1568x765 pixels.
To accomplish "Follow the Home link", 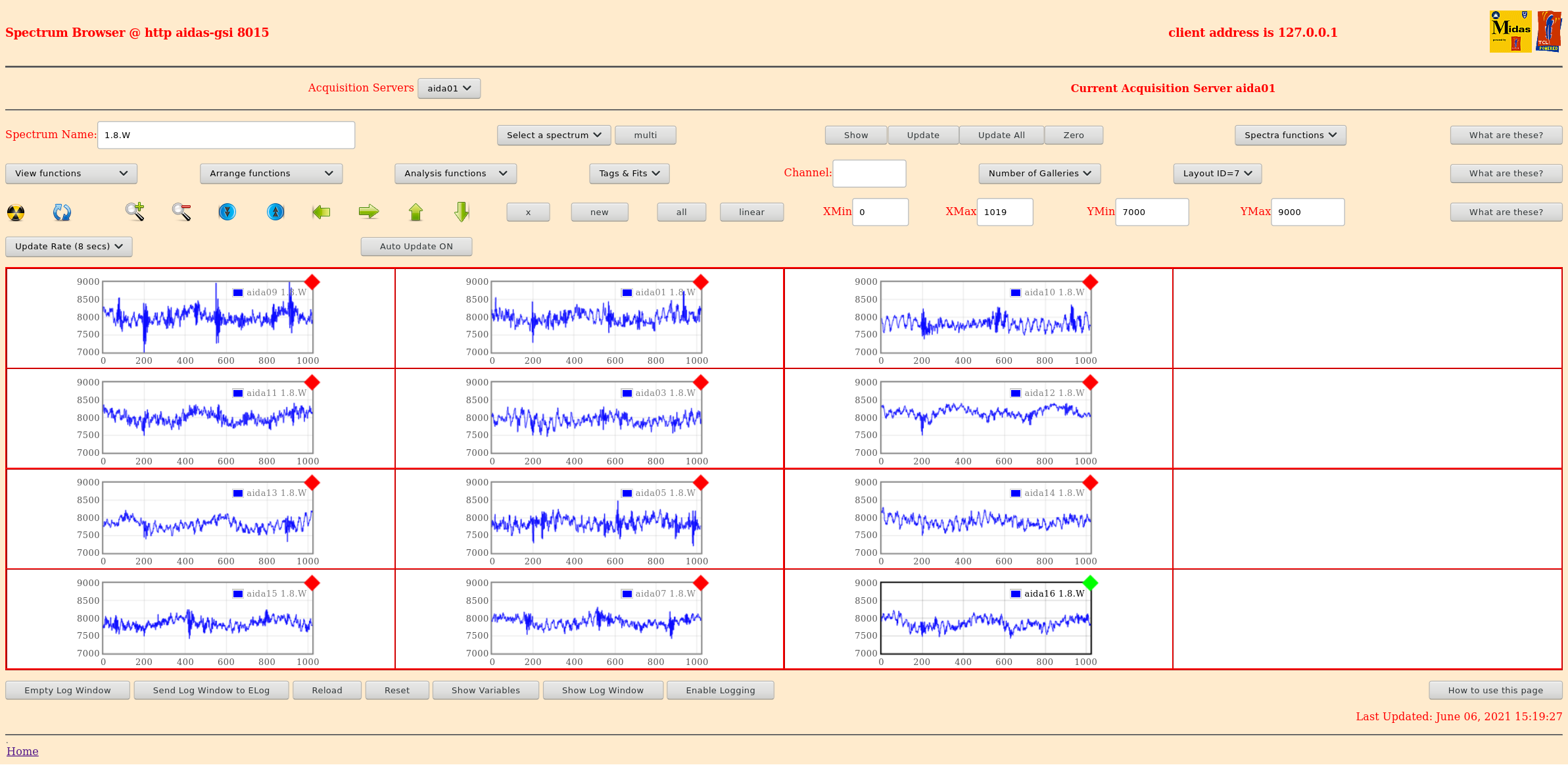I will (x=22, y=751).
